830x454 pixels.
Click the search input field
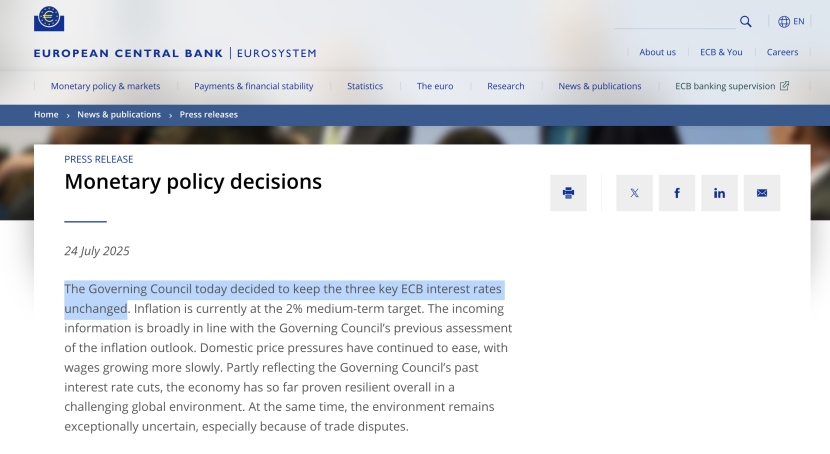[675, 21]
